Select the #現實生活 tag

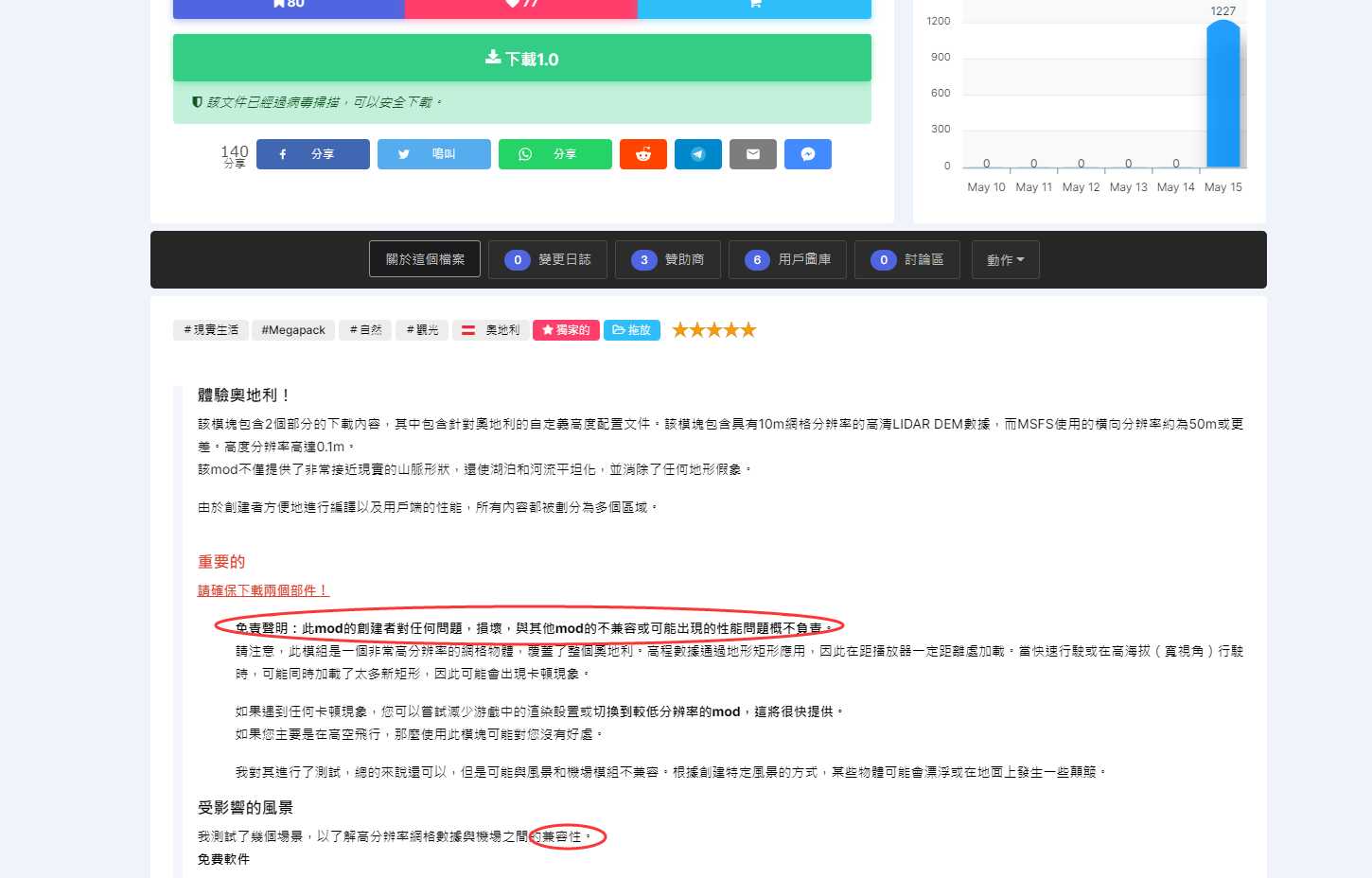tap(211, 330)
